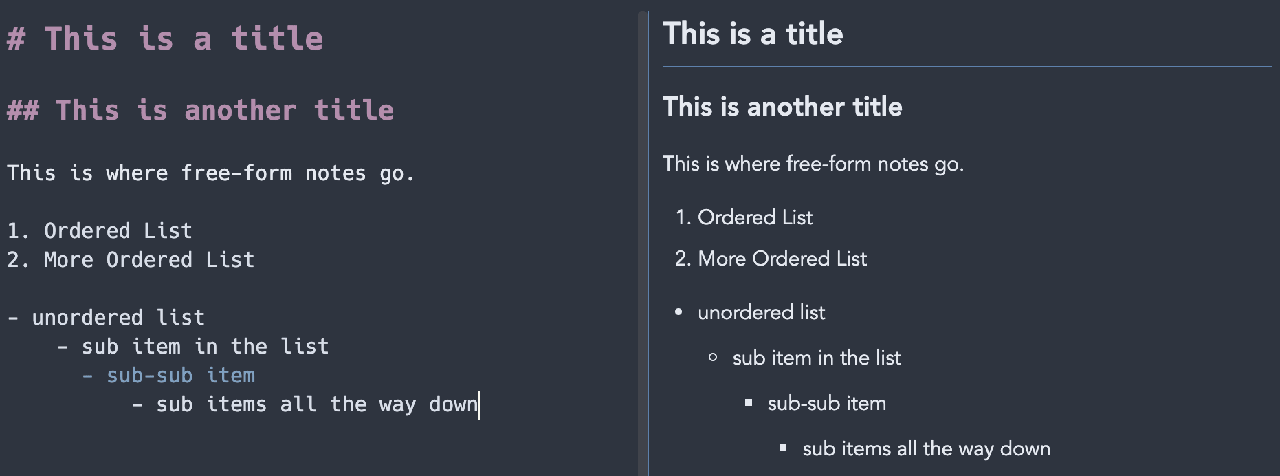Click rendered 'sub-sub item' in the preview pane
This screenshot has width=1280, height=476.
tap(826, 404)
